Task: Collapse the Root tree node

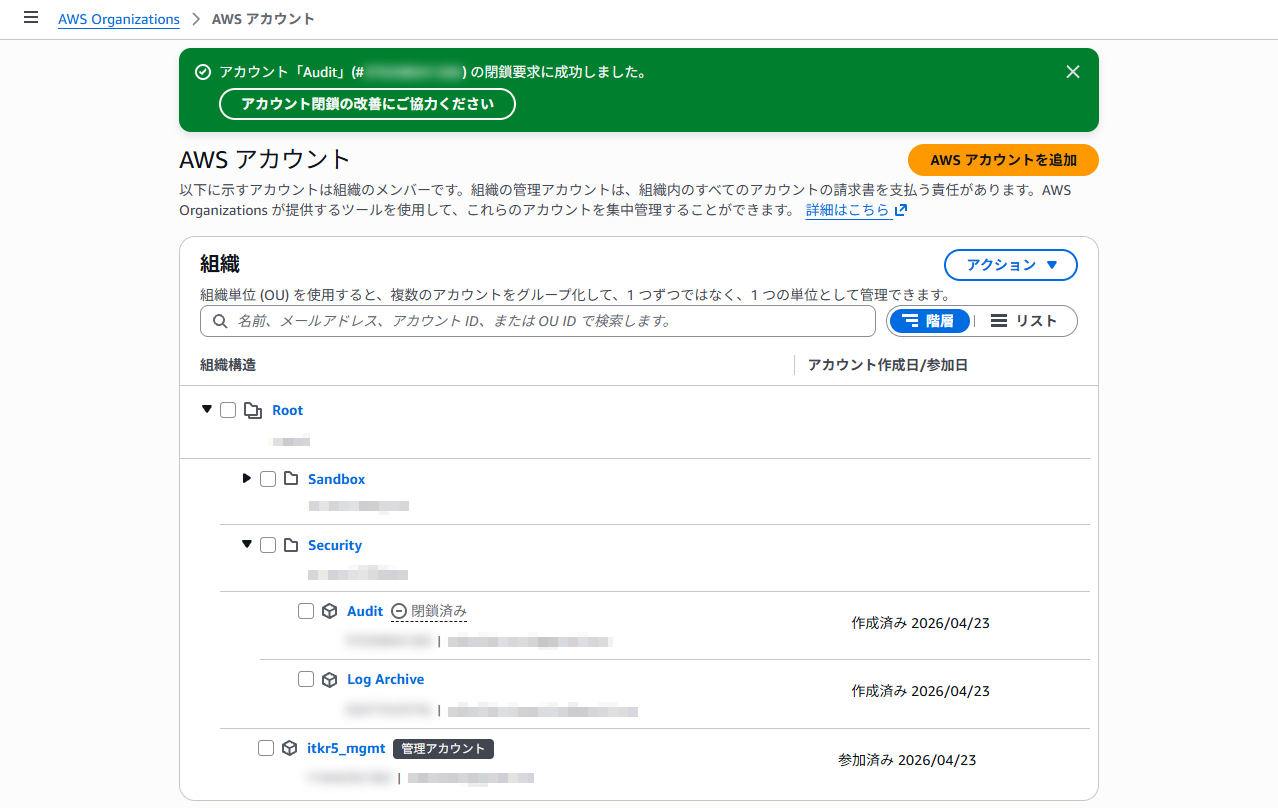Action: (207, 409)
